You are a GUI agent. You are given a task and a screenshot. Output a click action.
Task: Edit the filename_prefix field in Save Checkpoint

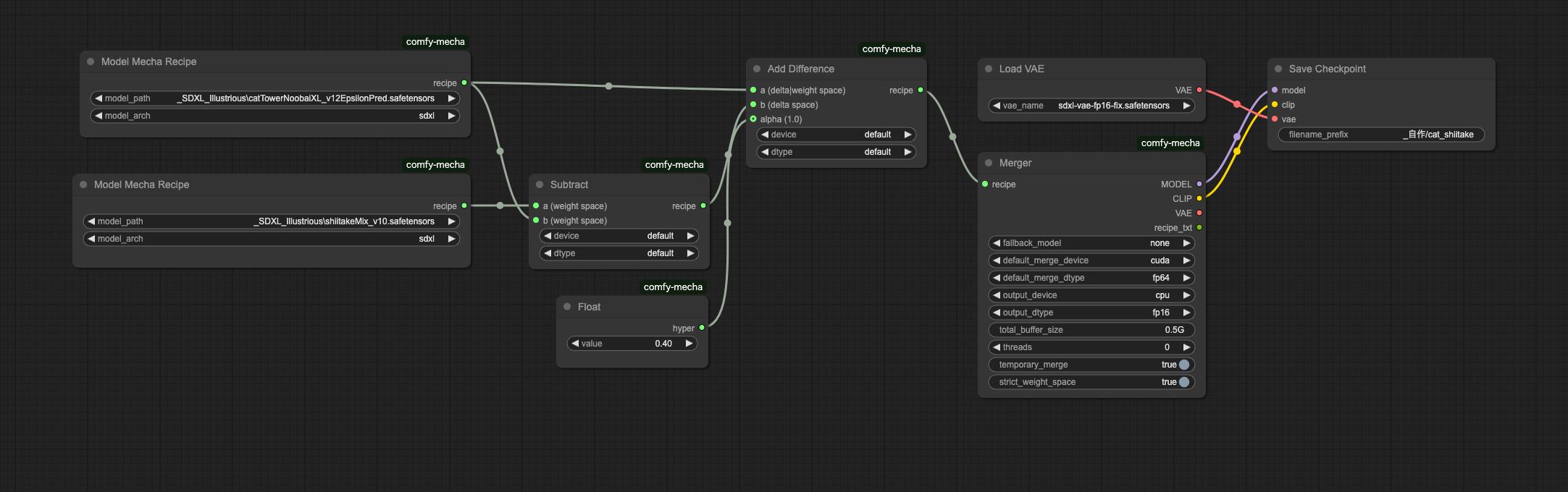click(x=1381, y=135)
